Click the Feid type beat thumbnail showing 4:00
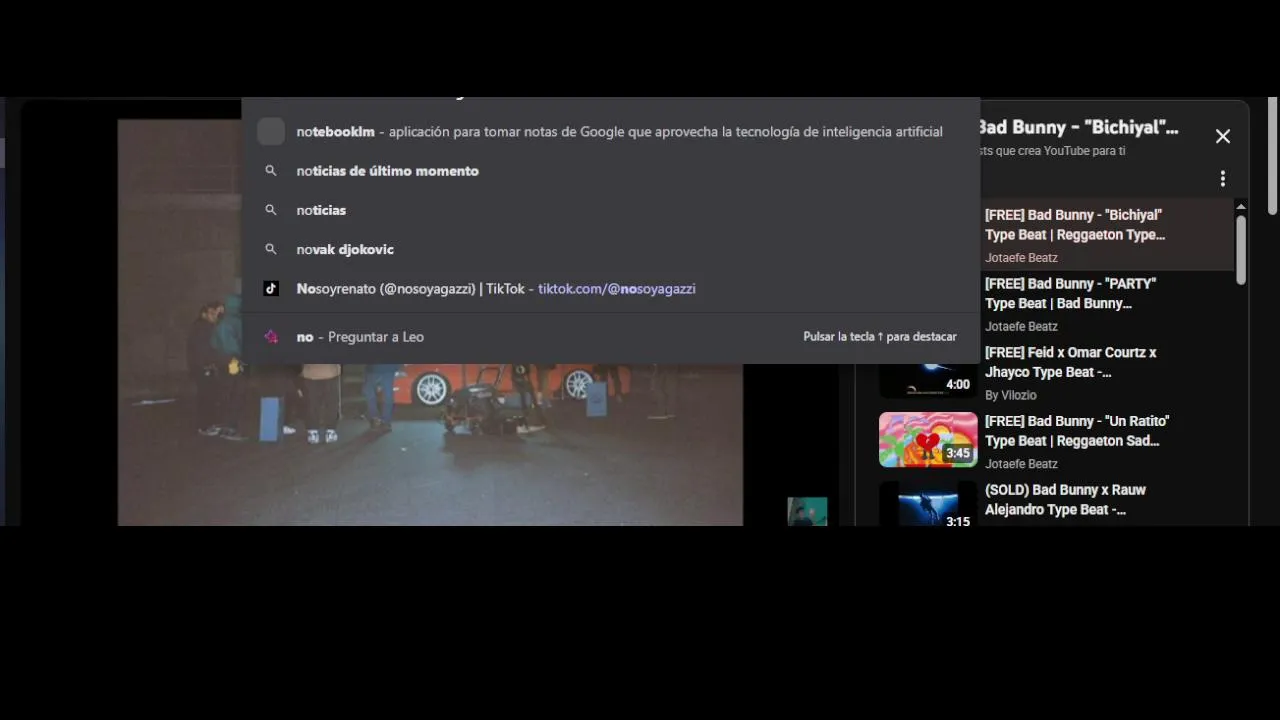This screenshot has height=720, width=1280. coord(928,381)
